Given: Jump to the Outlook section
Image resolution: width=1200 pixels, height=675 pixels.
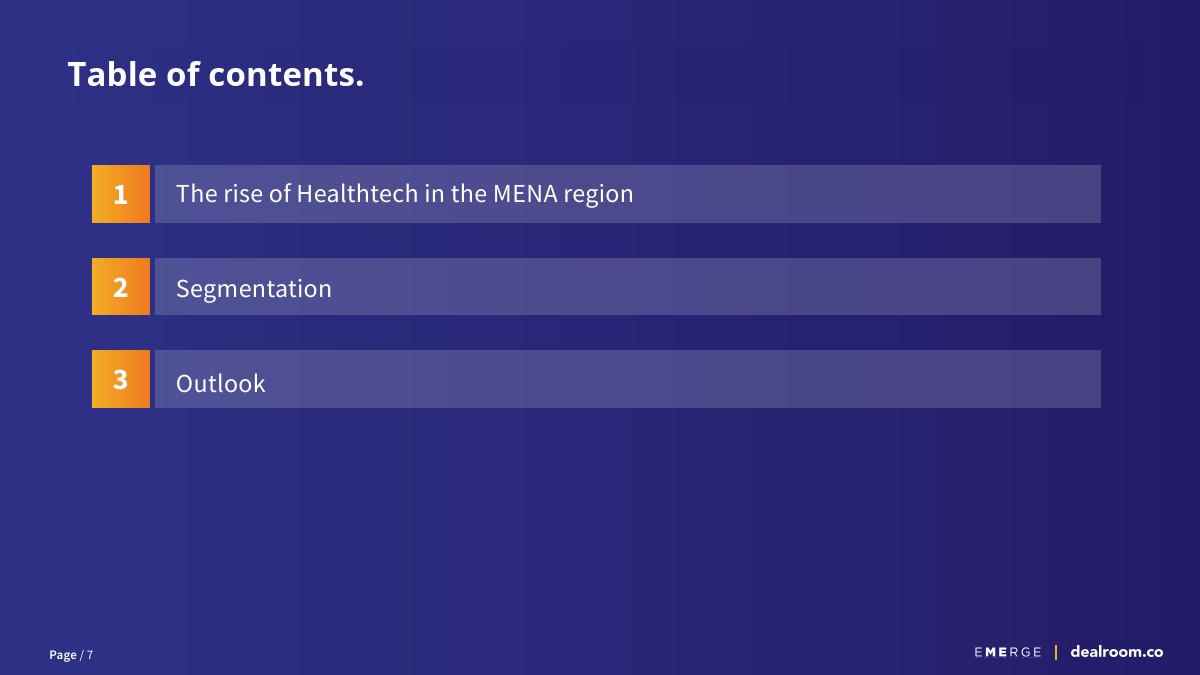Looking at the screenshot, I should click(x=220, y=383).
